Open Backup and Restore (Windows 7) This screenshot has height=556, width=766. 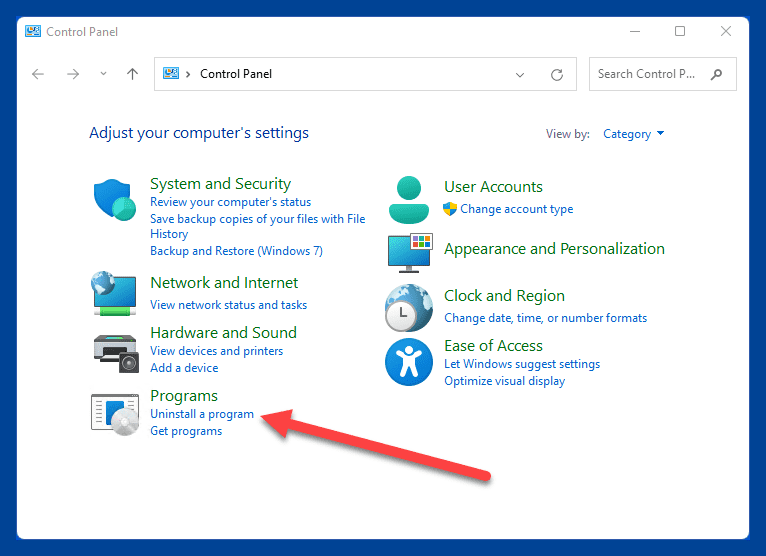236,251
